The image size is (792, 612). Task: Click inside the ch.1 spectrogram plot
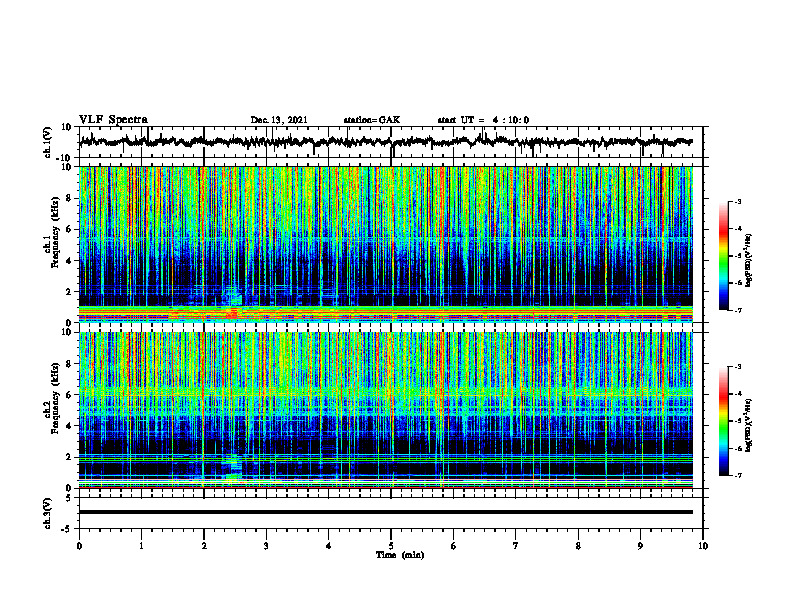[391, 244]
